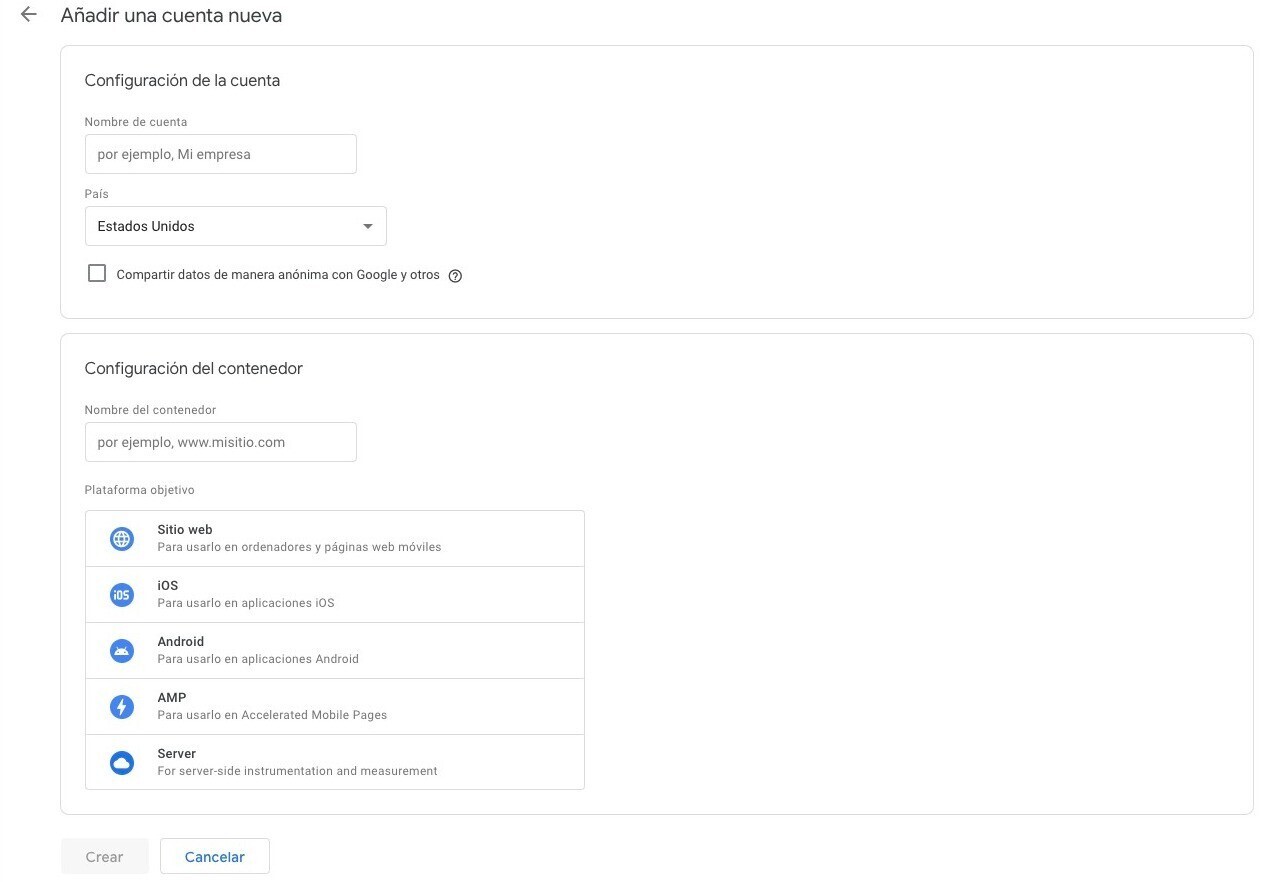
Task: Choose the Android platform option
Action: coord(335,651)
